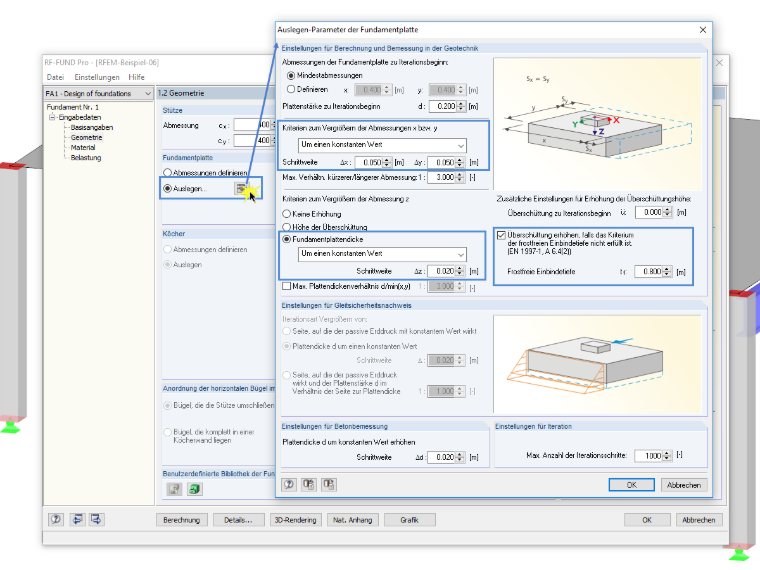This screenshot has width=760, height=570.
Task: Select Auslegen radio under Fundamentplatte
Action: click(x=167, y=189)
